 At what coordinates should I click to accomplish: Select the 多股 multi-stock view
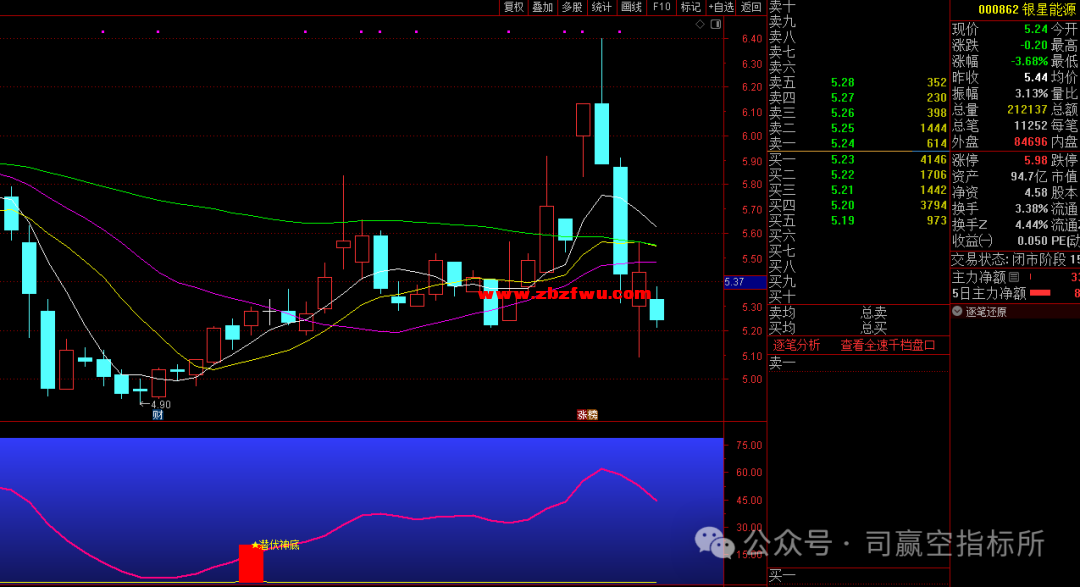(x=572, y=7)
